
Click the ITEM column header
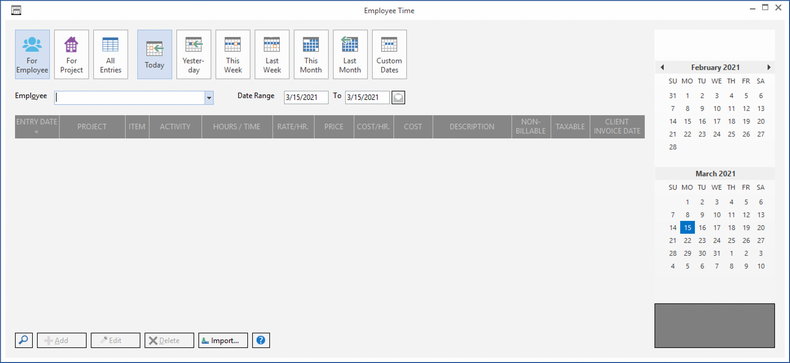coord(137,127)
